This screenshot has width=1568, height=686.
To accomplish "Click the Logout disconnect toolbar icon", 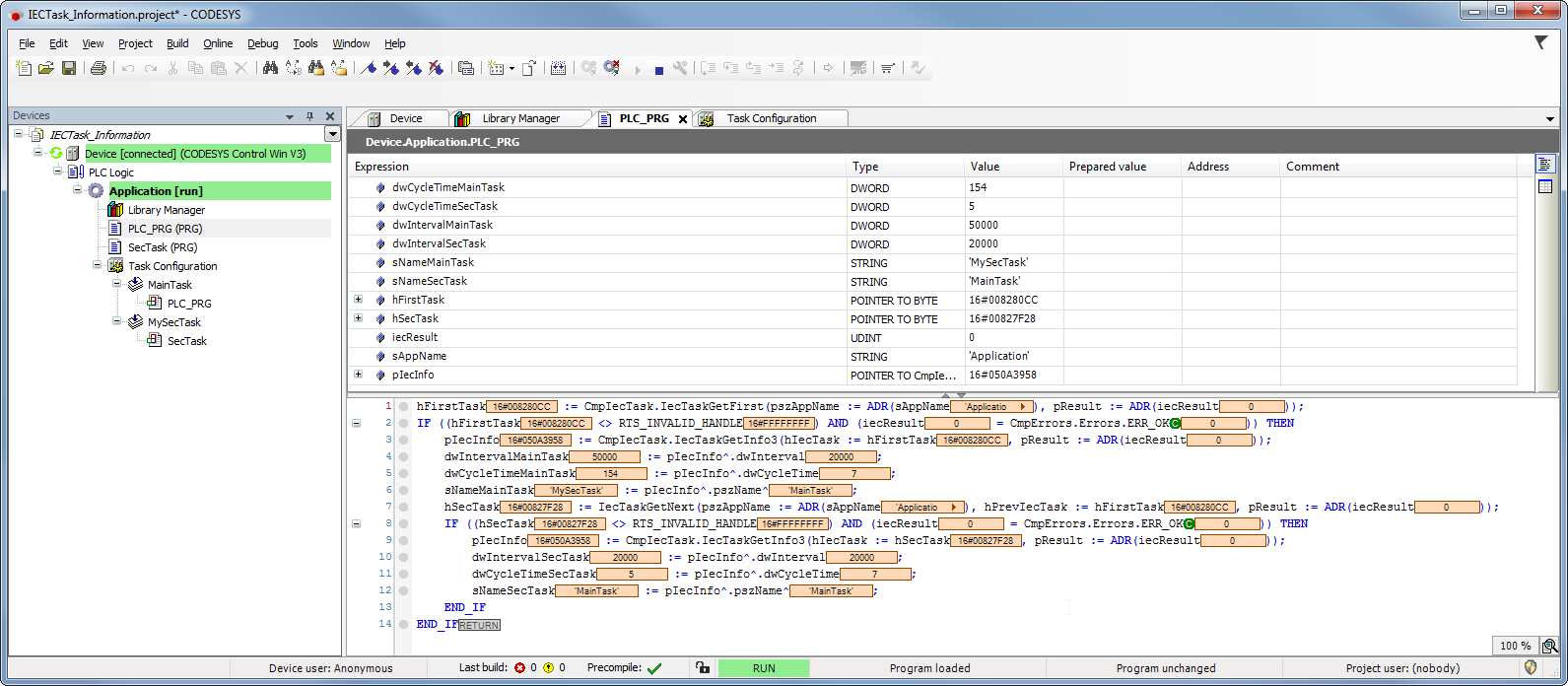I will point(611,68).
